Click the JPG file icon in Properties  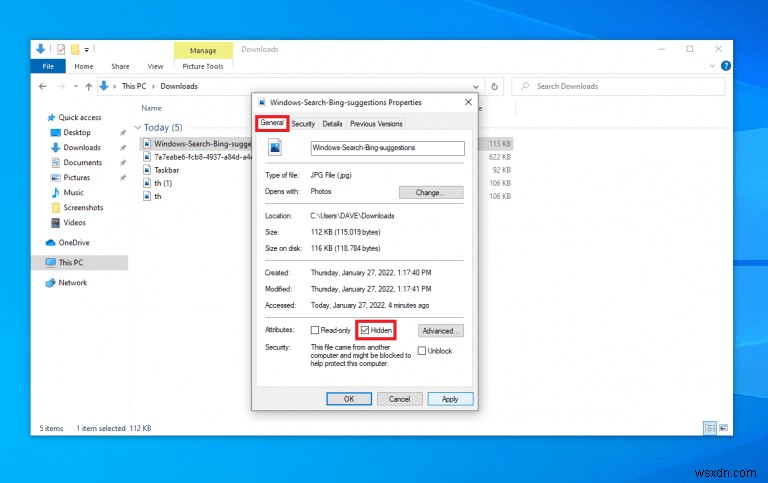click(x=275, y=147)
